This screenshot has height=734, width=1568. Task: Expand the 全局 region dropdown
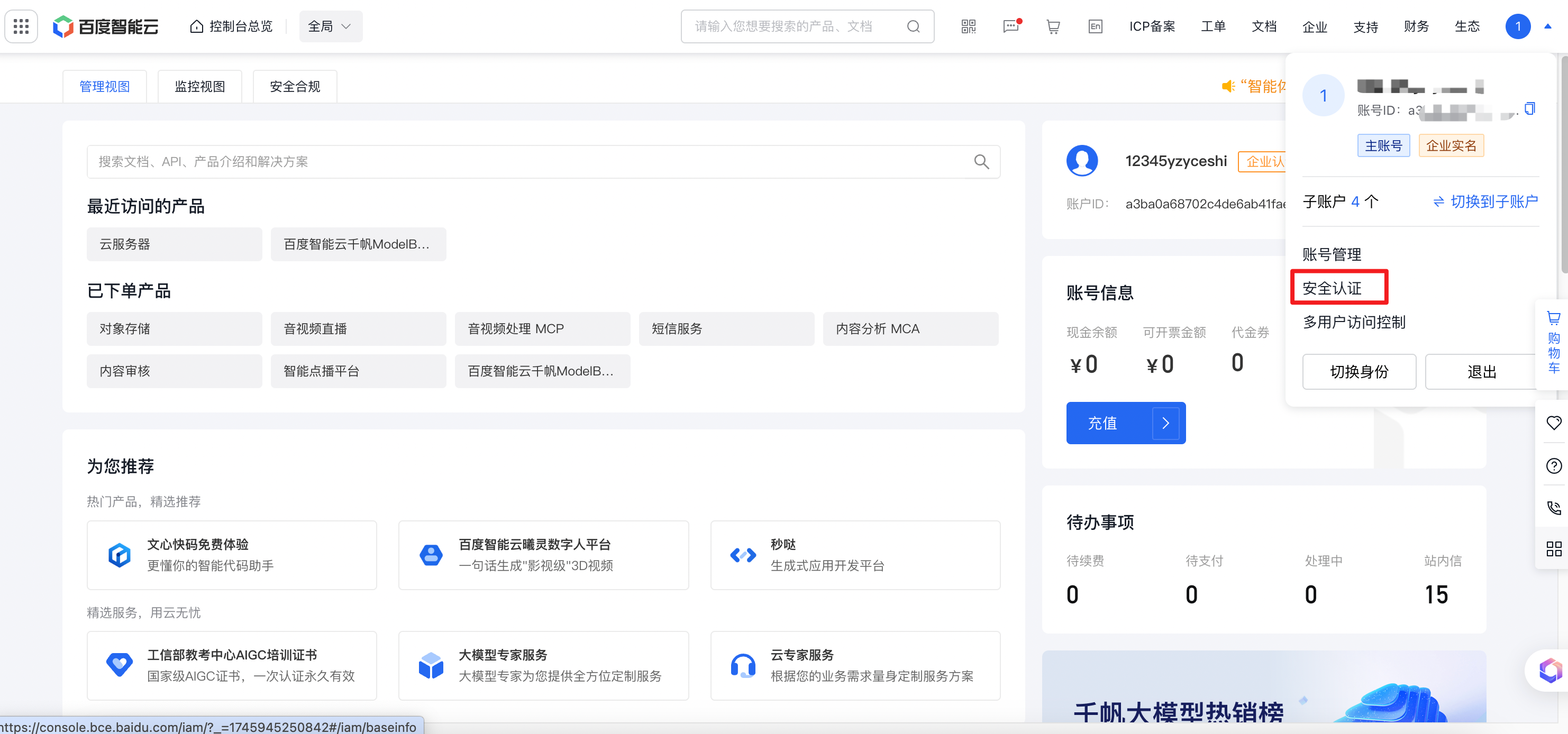(x=331, y=26)
